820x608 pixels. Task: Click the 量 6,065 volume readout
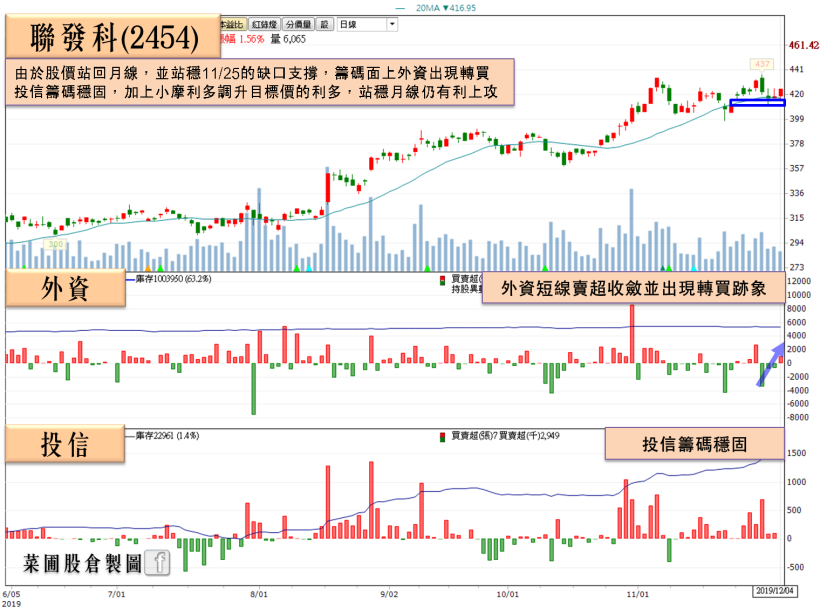288,39
